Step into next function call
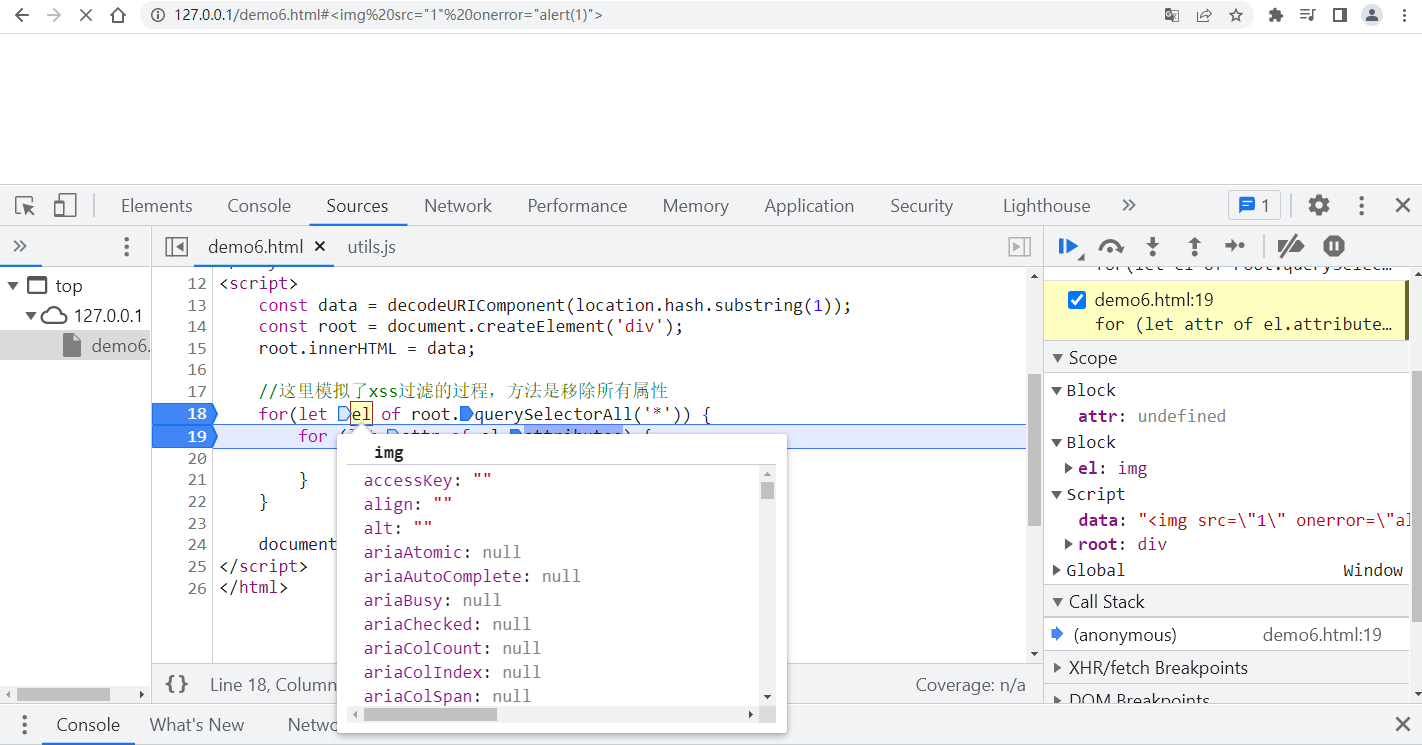Image resolution: width=1422 pixels, height=745 pixels. (1152, 246)
